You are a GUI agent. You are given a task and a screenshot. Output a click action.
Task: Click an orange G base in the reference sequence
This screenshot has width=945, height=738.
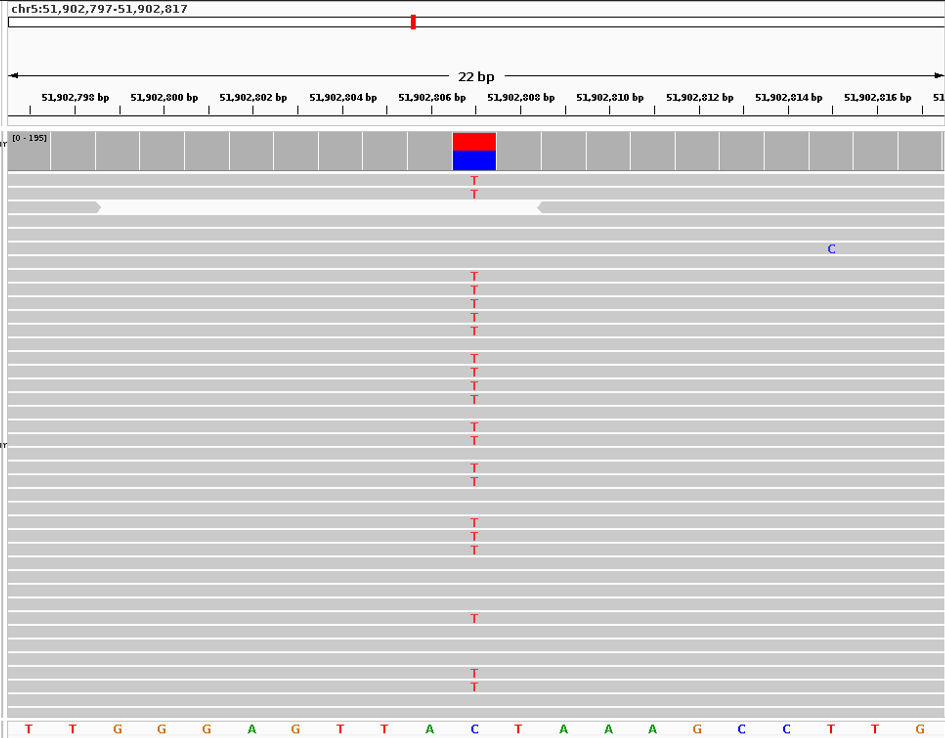coord(116,729)
